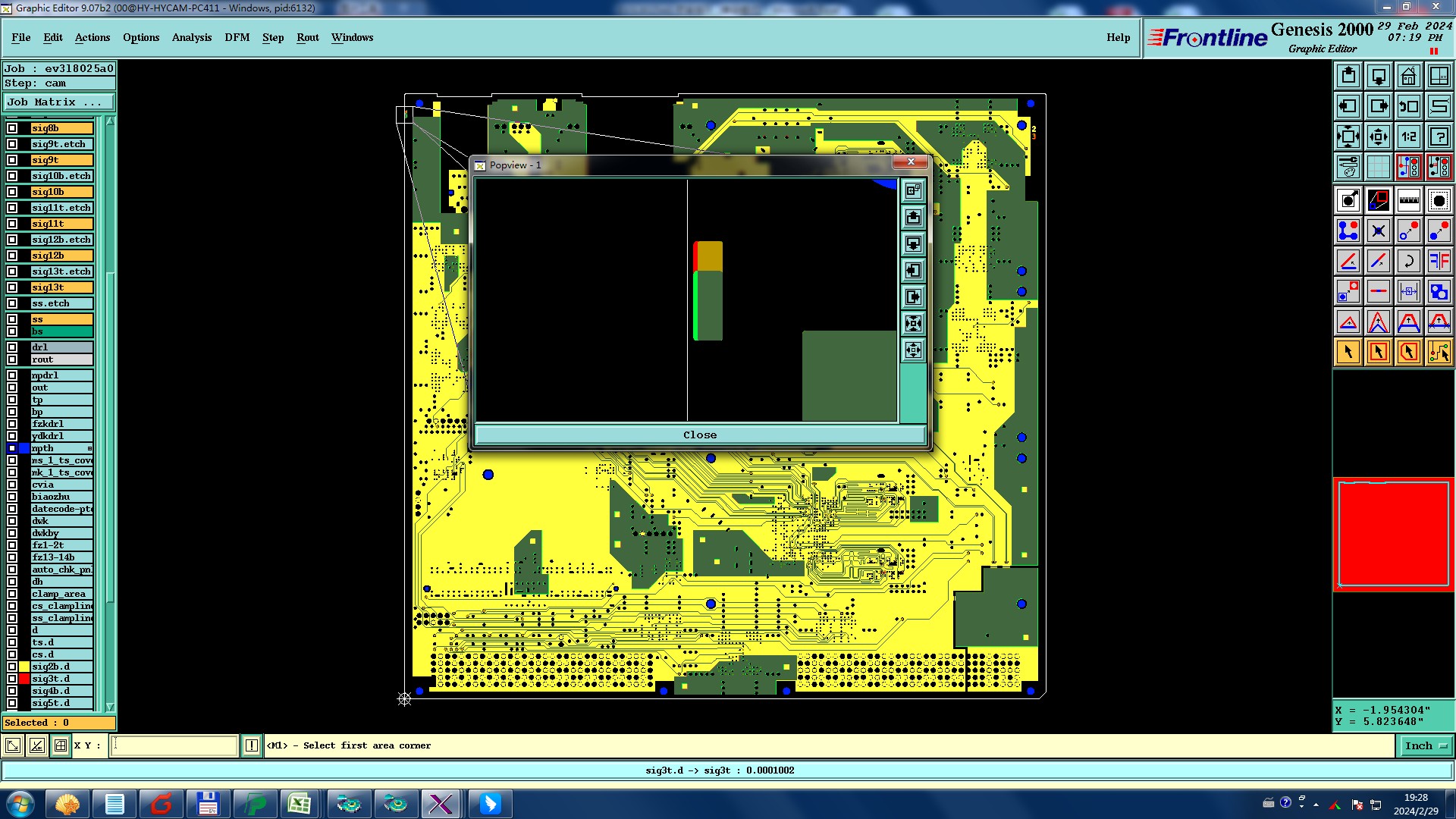Click the pan up icon in Popview
Screen dimensions: 1456x819
click(913, 218)
